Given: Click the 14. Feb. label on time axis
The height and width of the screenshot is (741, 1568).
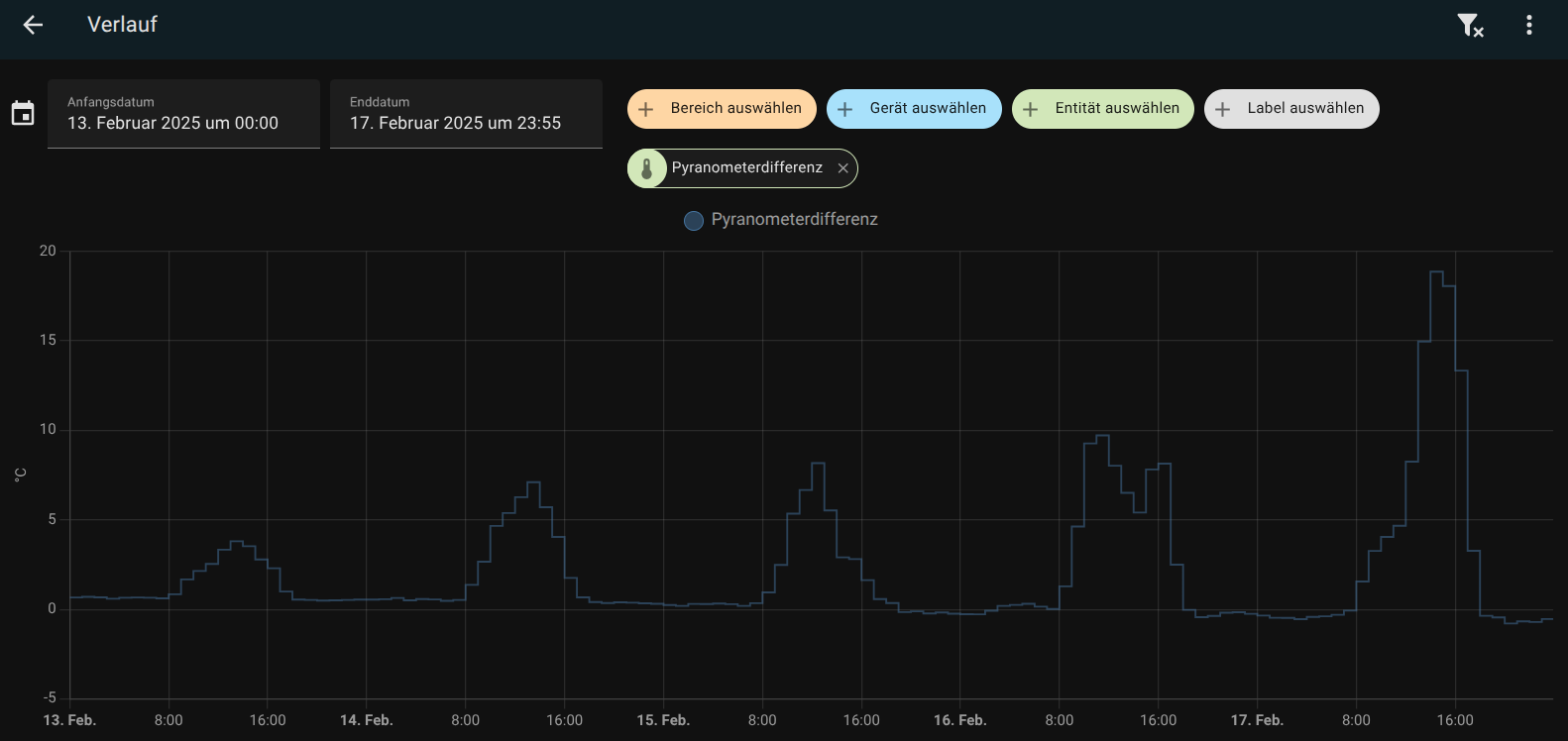Looking at the screenshot, I should (366, 720).
